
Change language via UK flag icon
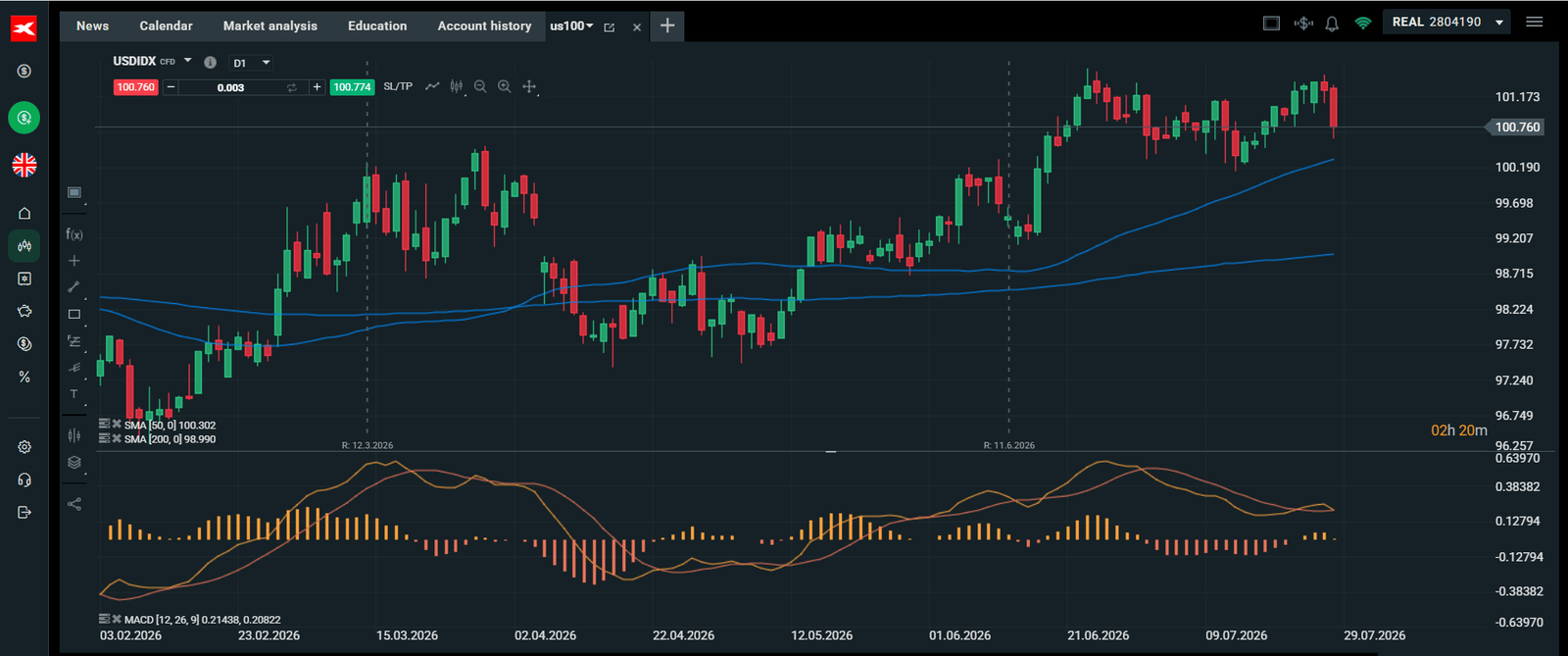(x=24, y=165)
